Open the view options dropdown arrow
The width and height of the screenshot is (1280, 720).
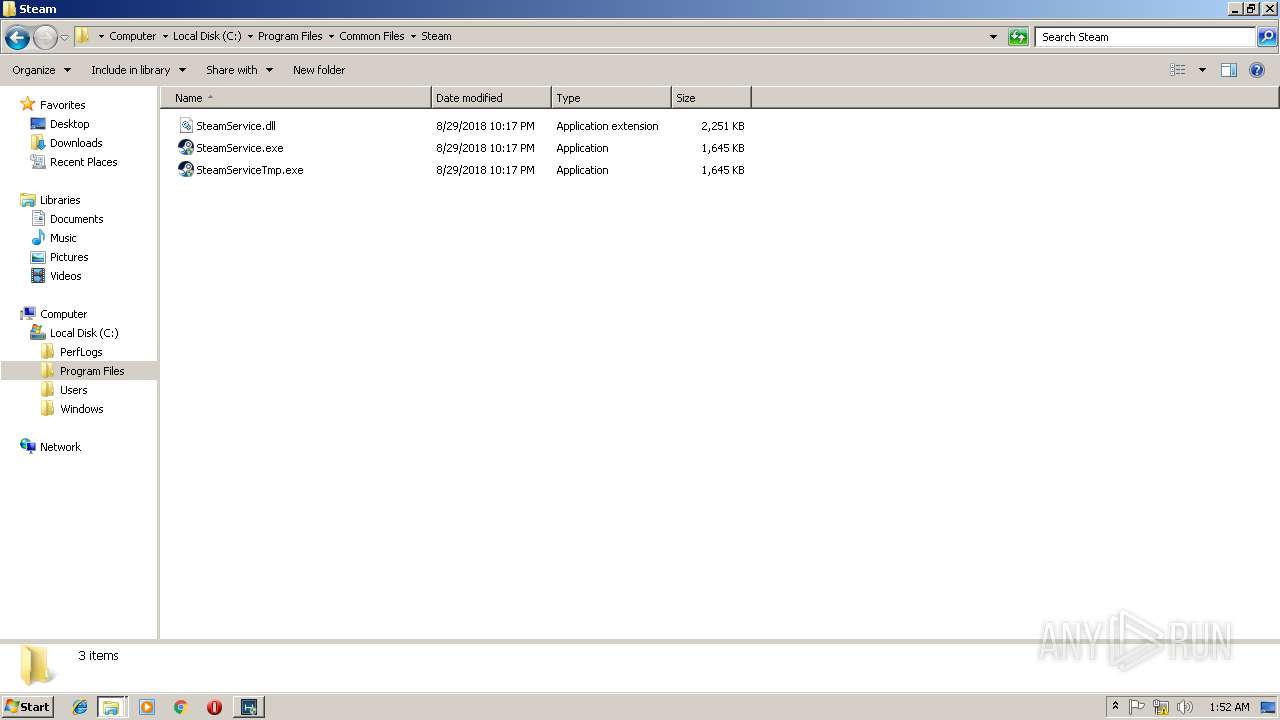[1202, 70]
